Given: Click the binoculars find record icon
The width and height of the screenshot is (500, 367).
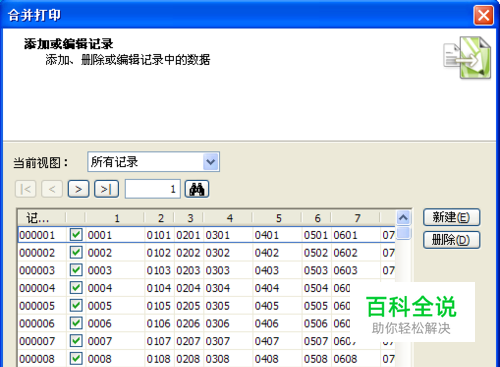Looking at the screenshot, I should click(x=197, y=189).
